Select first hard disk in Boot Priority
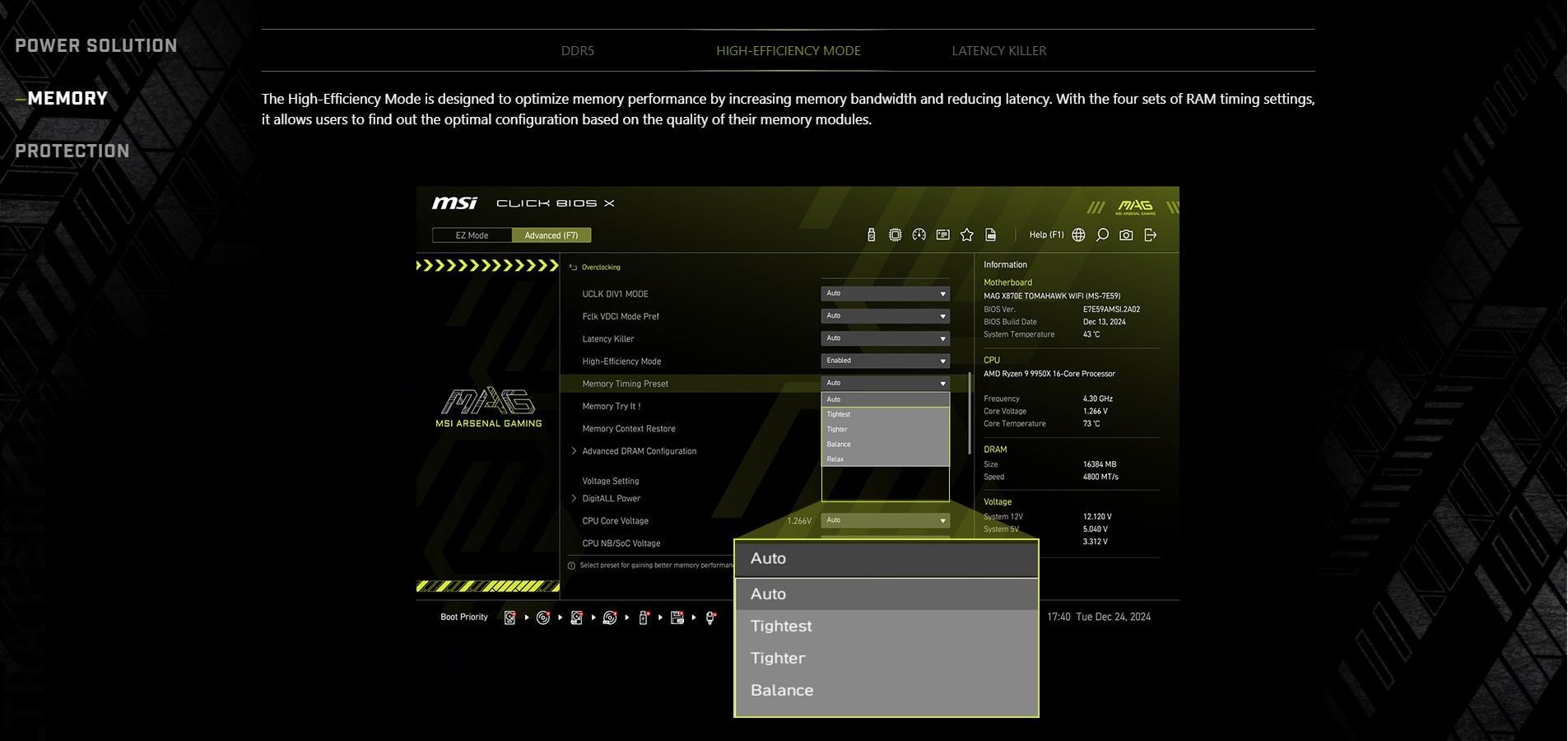 point(509,617)
